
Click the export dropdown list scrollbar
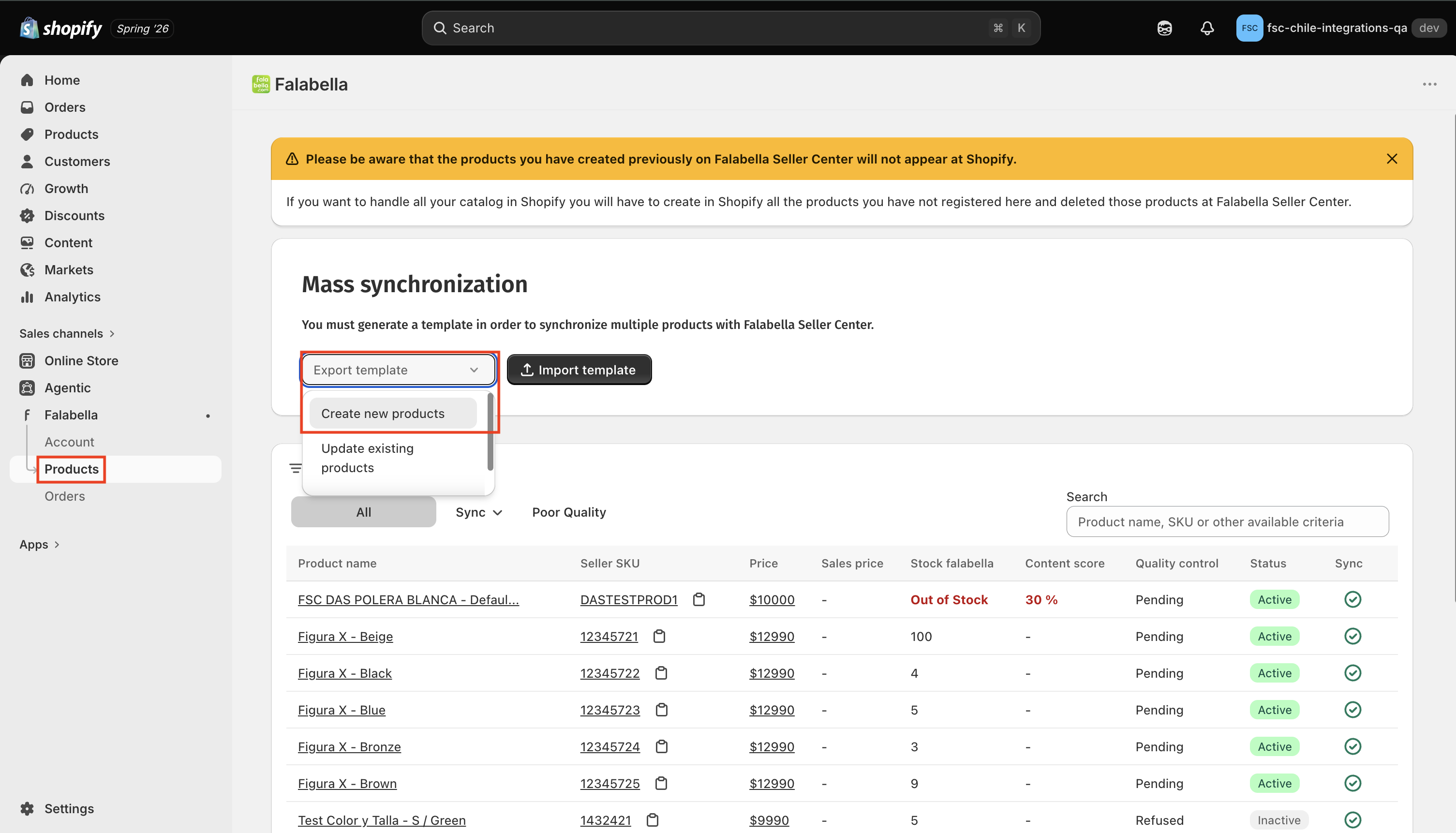490,432
